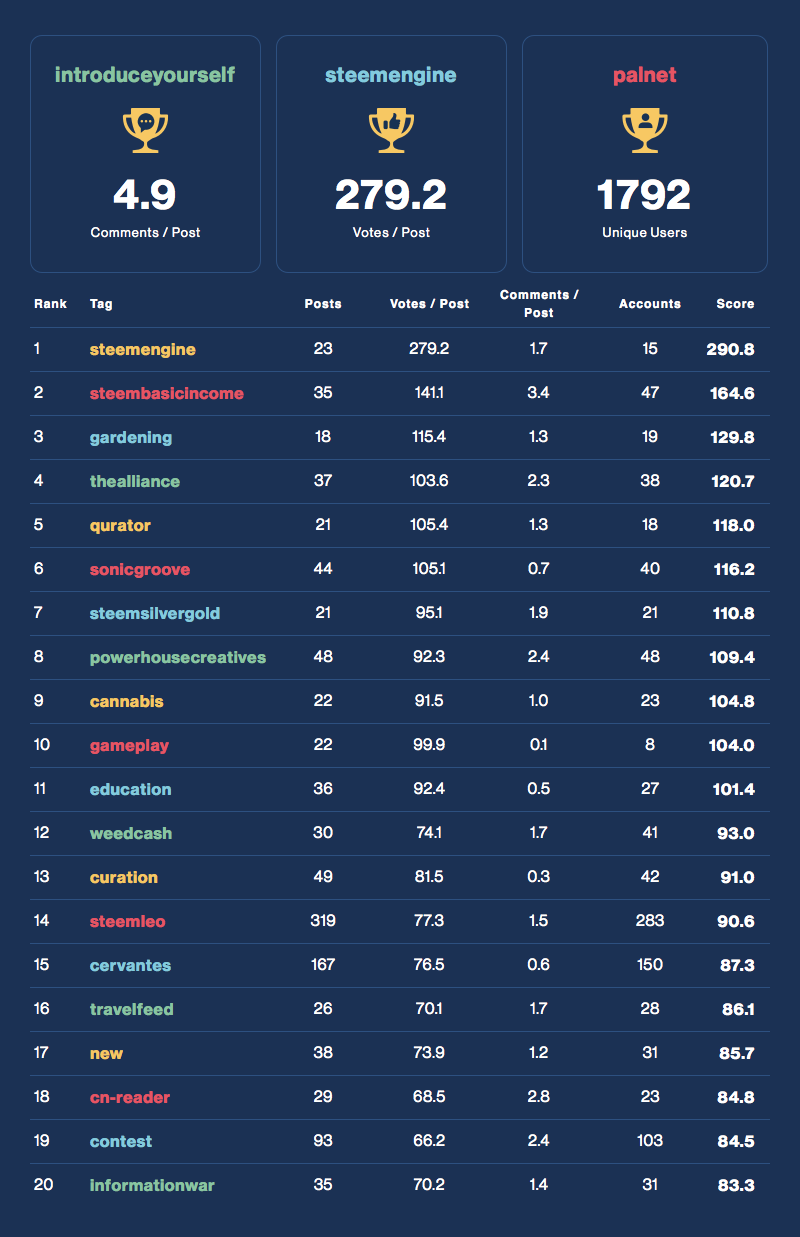Click the Comments / Post column header
Image resolution: width=800 pixels, height=1237 pixels.
(x=539, y=303)
